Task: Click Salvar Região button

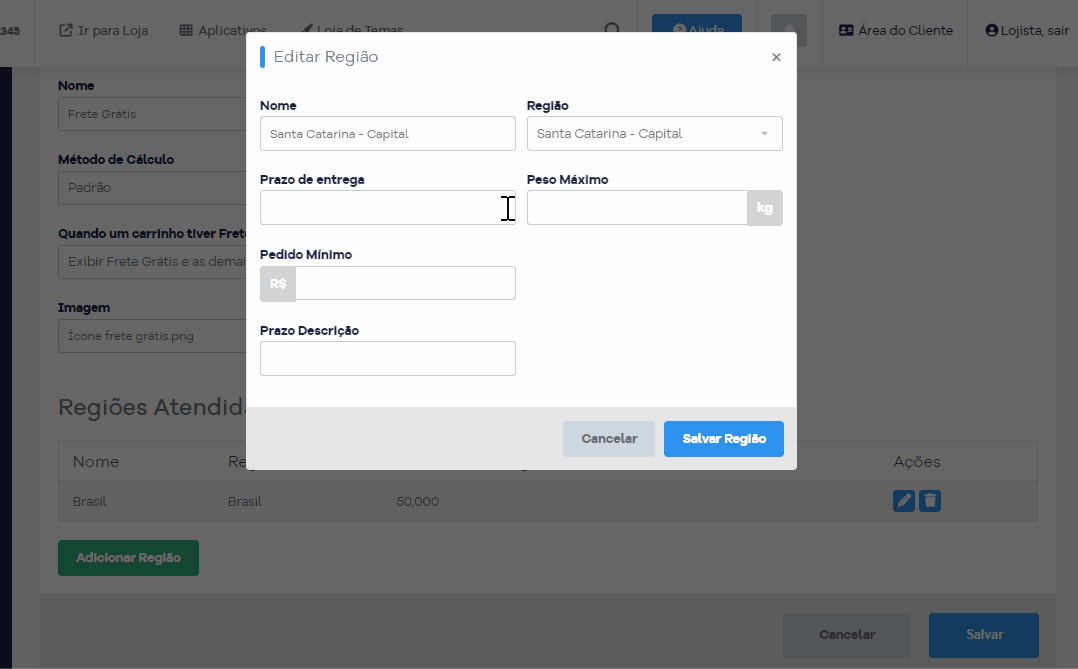Action: coord(724,439)
